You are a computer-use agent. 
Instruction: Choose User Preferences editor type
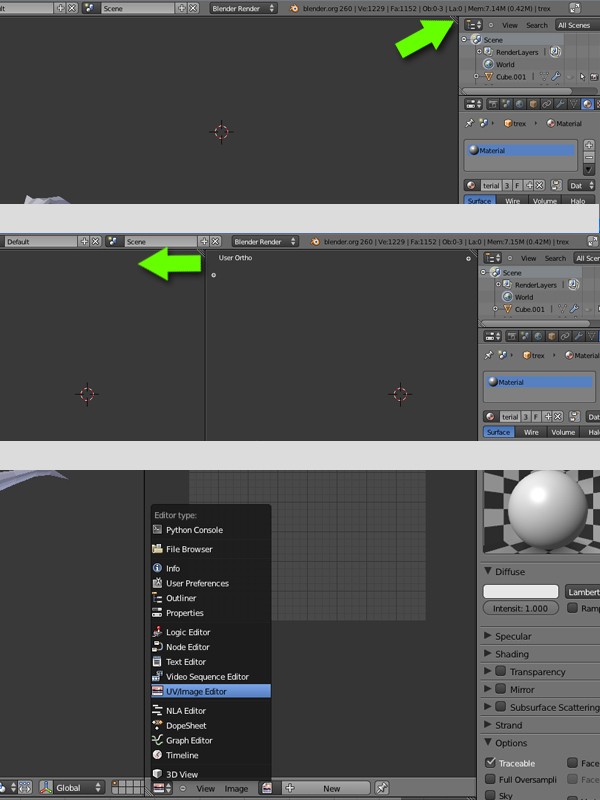[x=211, y=583]
